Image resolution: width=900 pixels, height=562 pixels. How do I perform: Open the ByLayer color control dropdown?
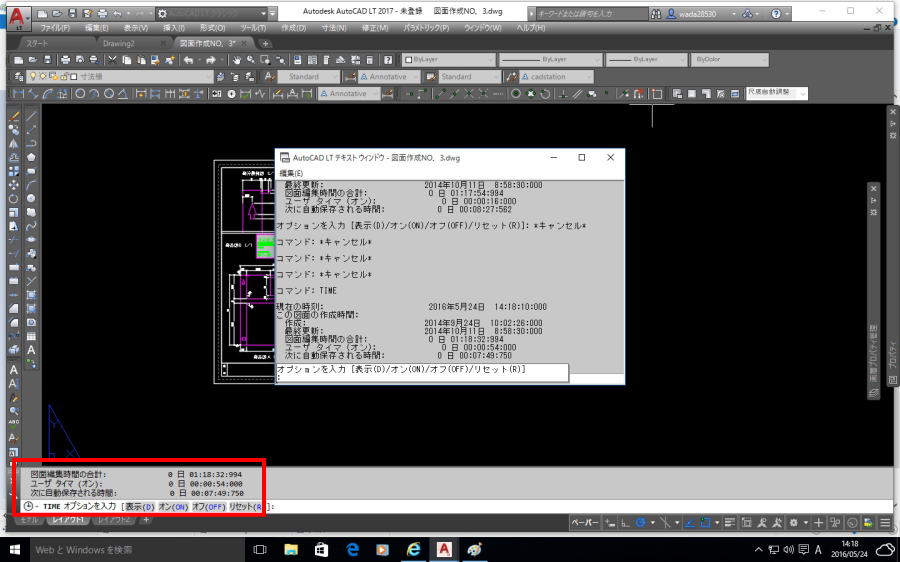coord(448,59)
